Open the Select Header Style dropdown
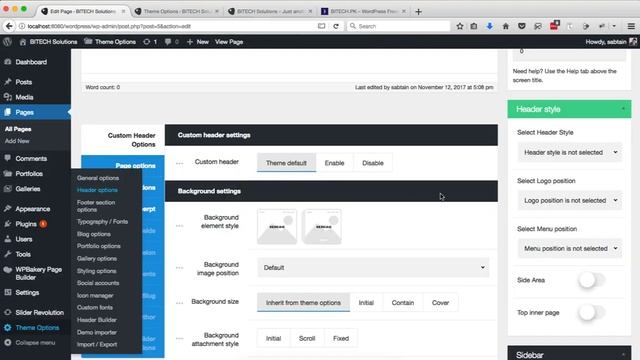This screenshot has height=360, width=640. point(569,152)
